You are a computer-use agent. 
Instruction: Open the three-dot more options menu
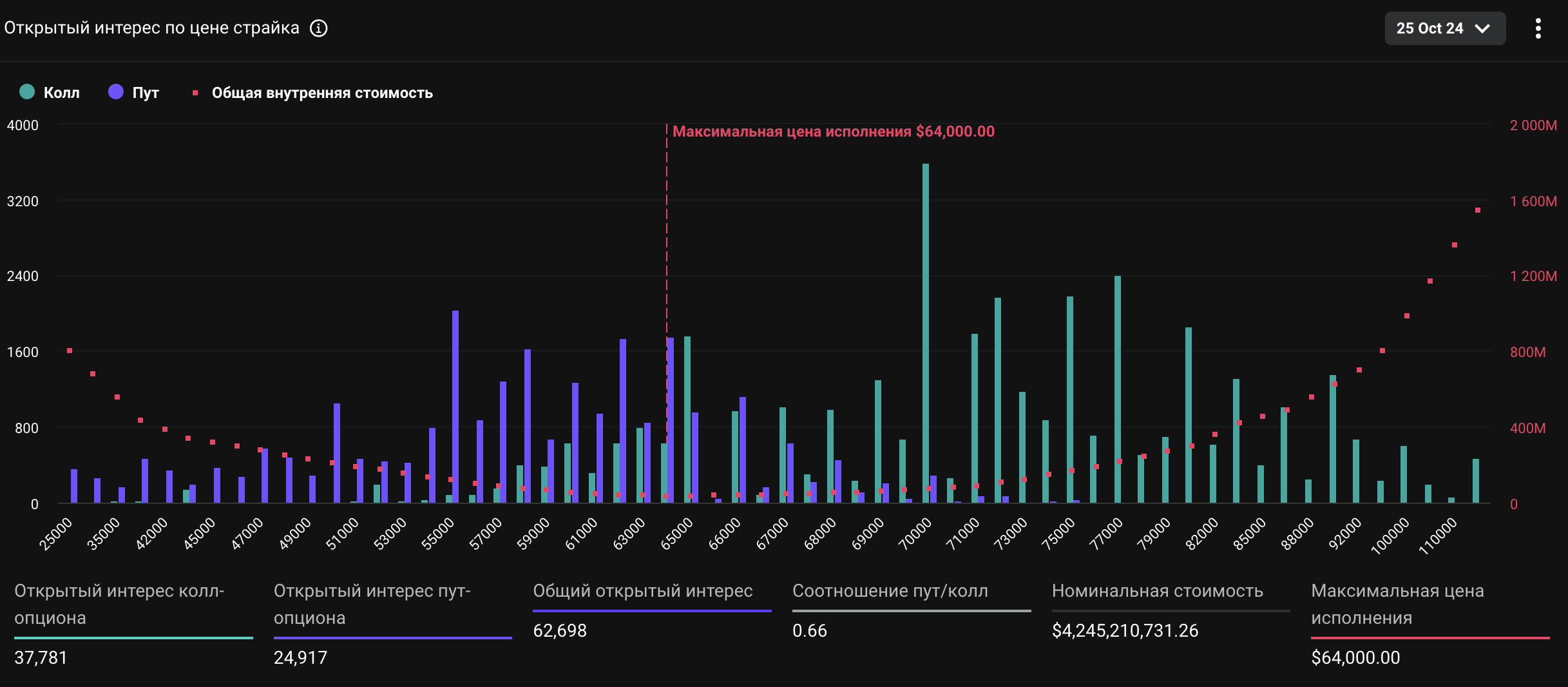(x=1538, y=28)
